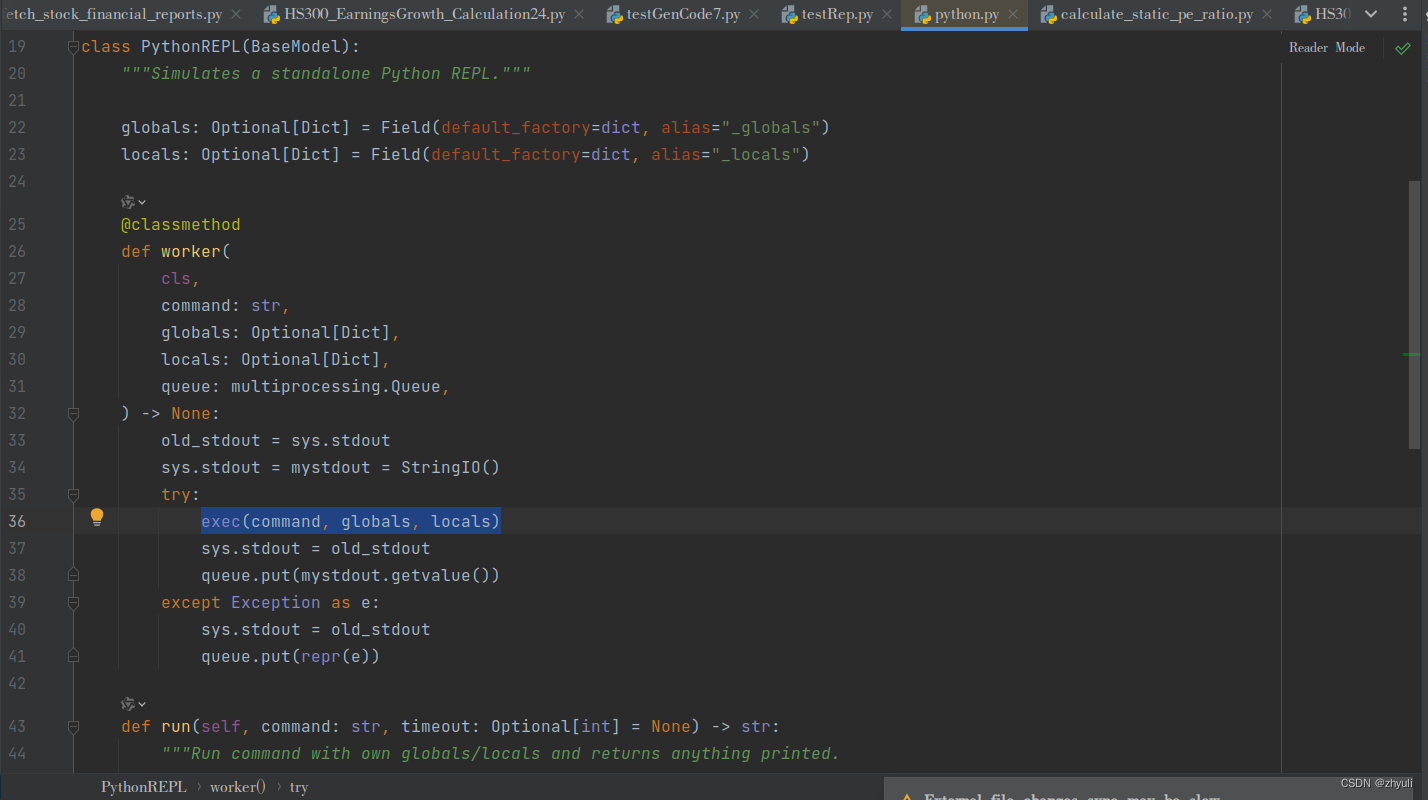Screen dimensions: 1428x800
Task: Click the PythonREPL breadcrumb
Action: point(143,787)
